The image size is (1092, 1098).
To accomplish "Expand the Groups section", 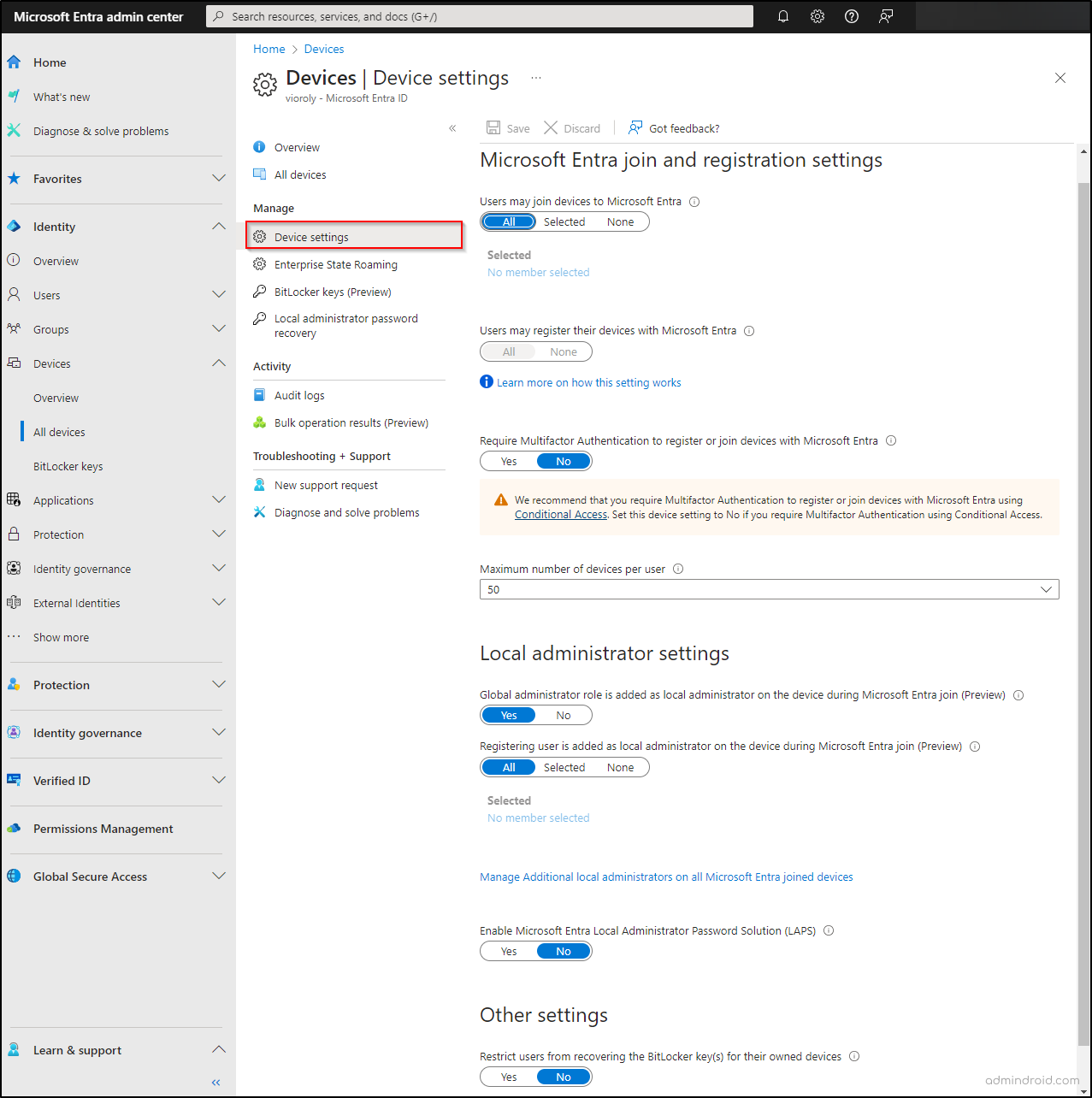I will (219, 328).
